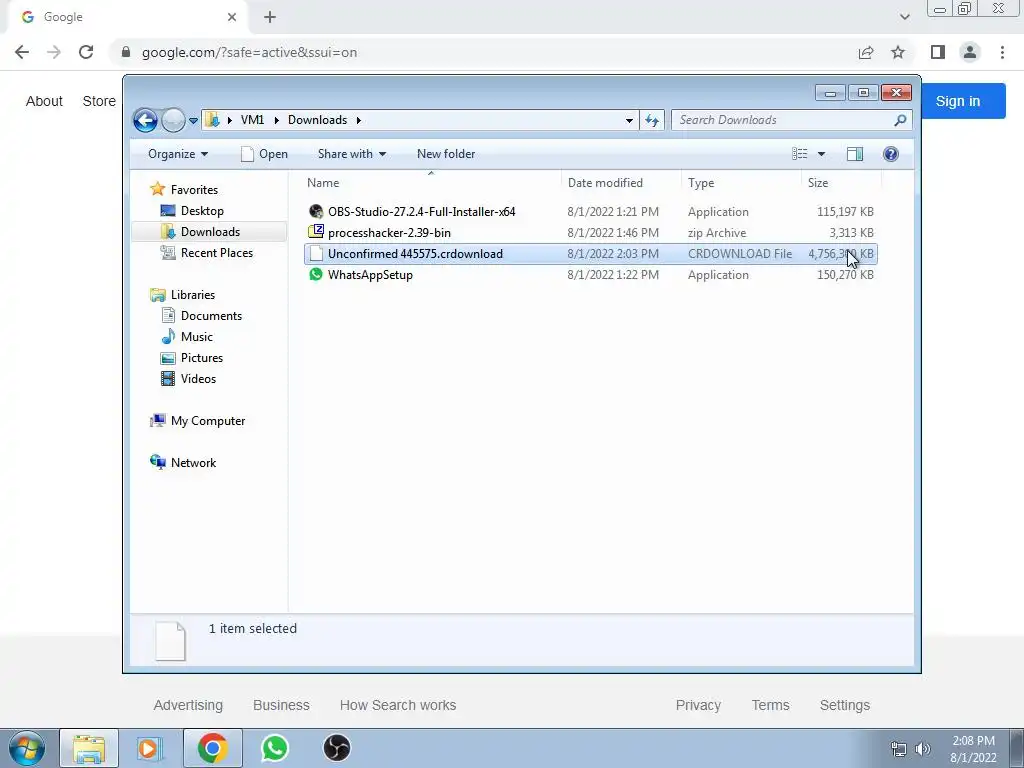Open the Chrome profile avatar menu

click(x=970, y=52)
